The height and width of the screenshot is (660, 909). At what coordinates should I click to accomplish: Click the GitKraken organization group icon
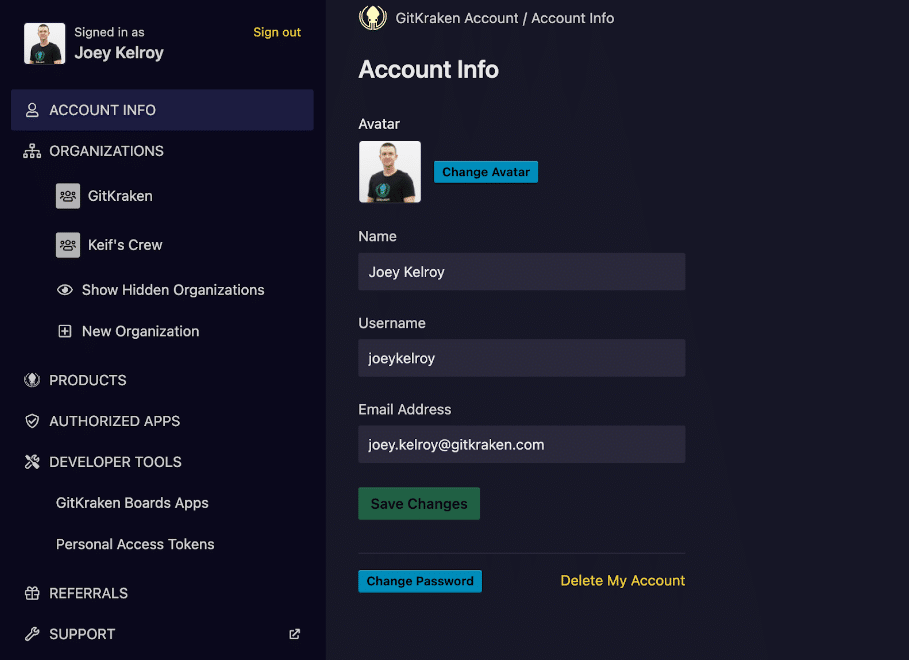(68, 196)
